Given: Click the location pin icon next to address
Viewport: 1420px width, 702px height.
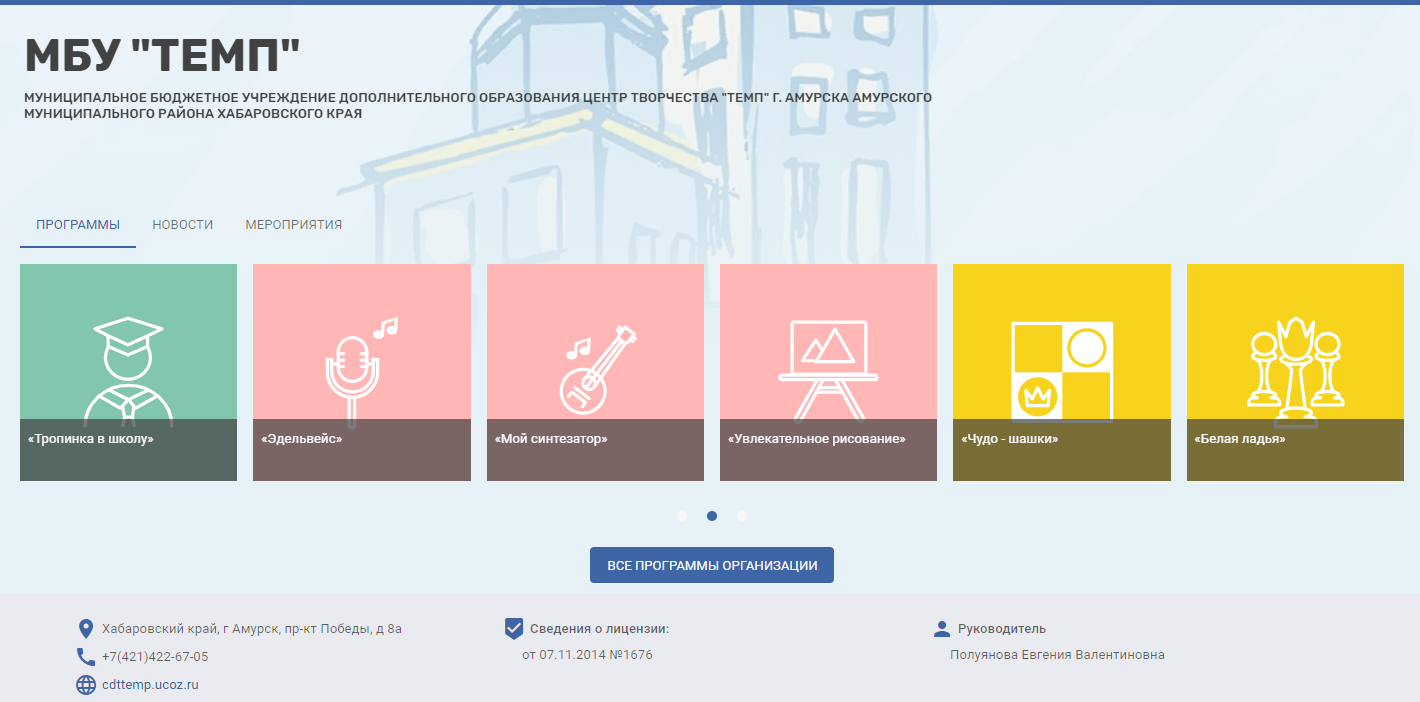Looking at the screenshot, I should (86, 629).
